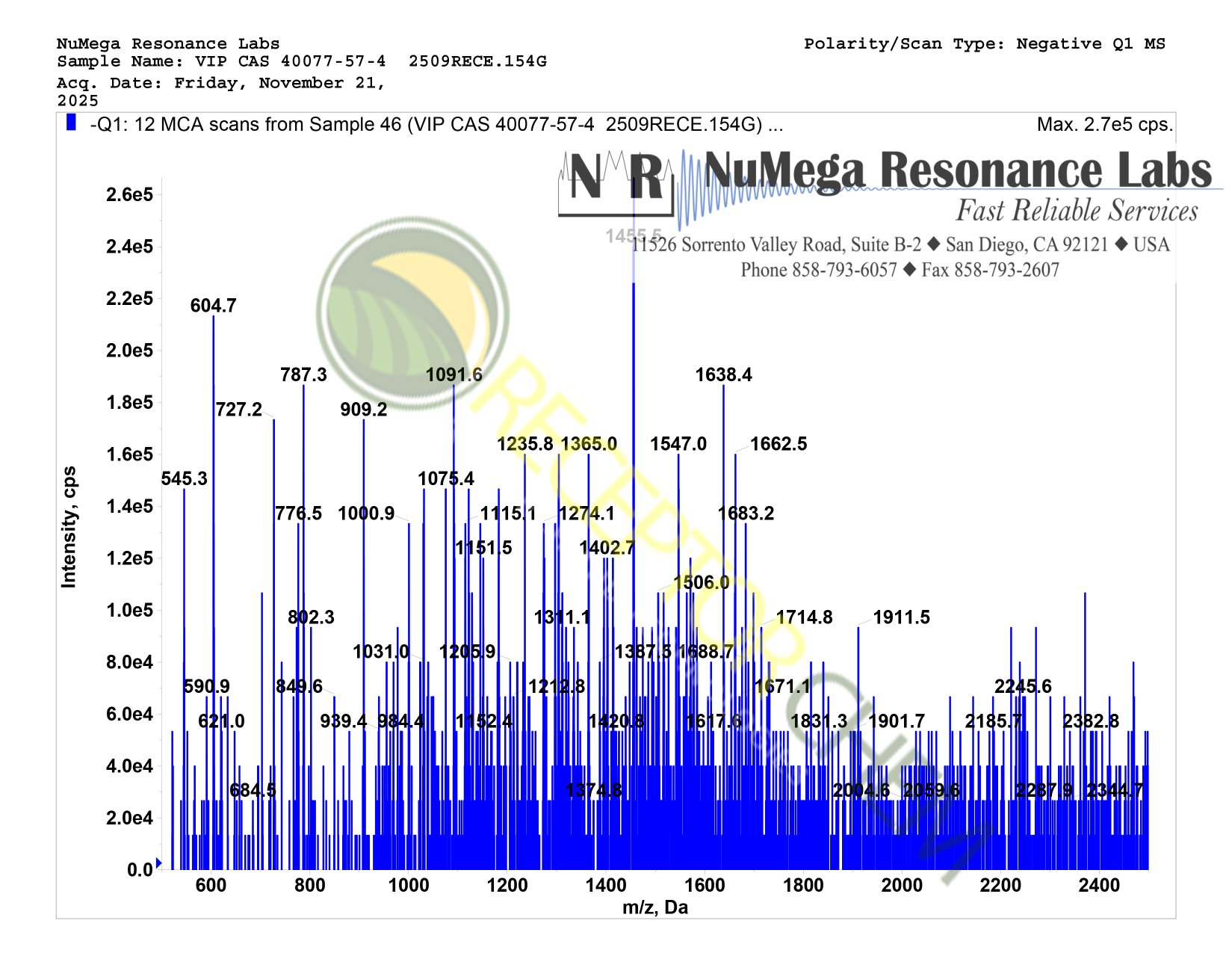Click the Intensity, cps axis title
The image size is (1232, 953).
(69, 527)
